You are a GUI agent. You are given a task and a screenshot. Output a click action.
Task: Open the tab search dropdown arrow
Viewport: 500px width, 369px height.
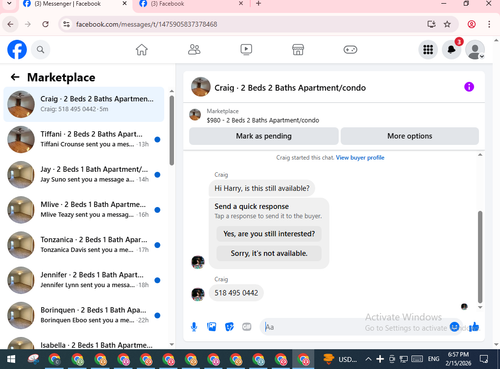9,4
